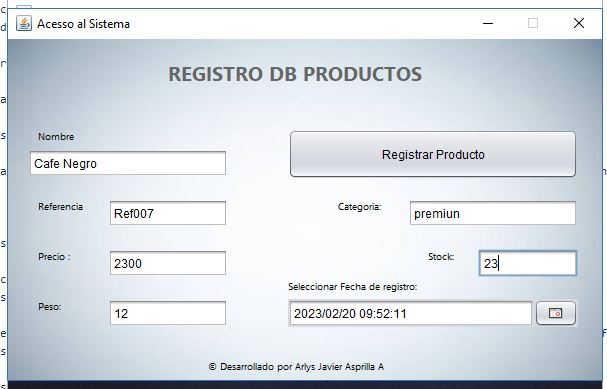
Task: Minimize the Acesso al Sistema window
Action: coord(488,24)
